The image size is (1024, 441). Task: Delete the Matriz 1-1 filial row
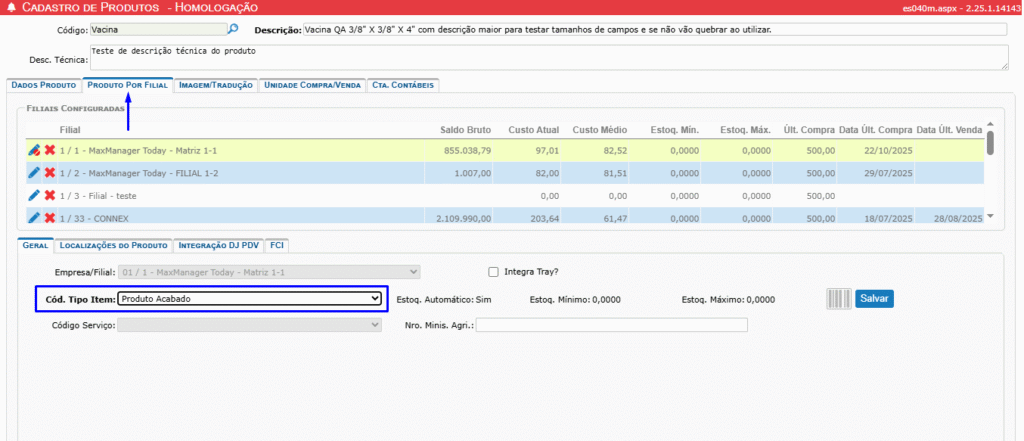[49, 150]
